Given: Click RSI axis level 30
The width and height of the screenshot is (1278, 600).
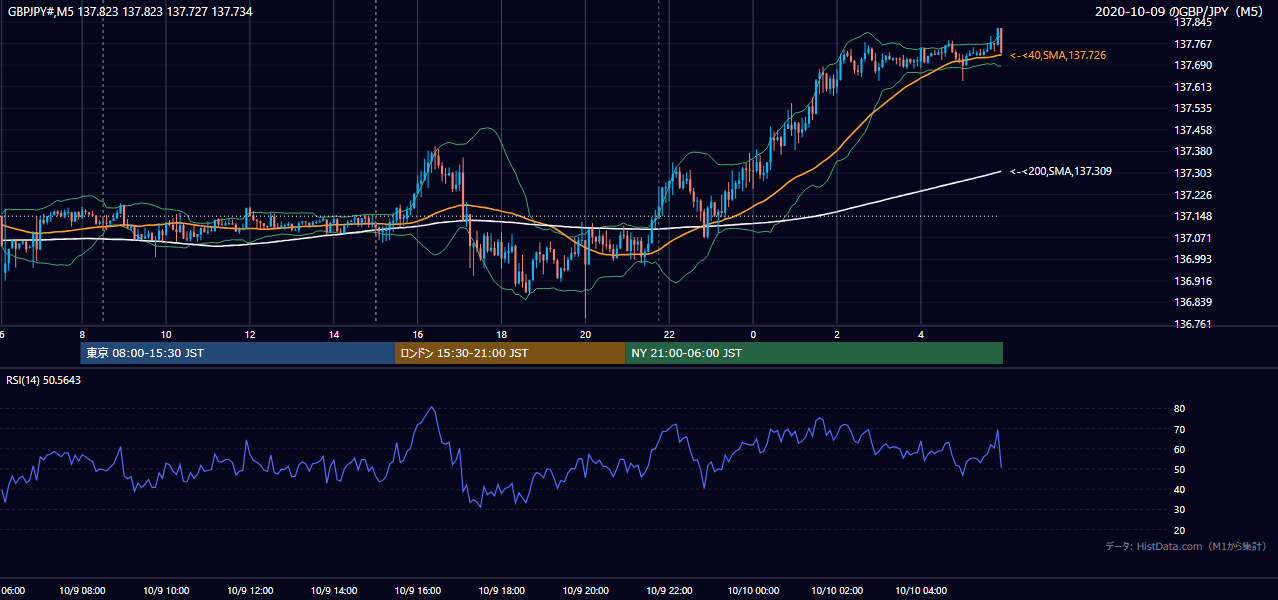Looking at the screenshot, I should tap(1180, 510).
